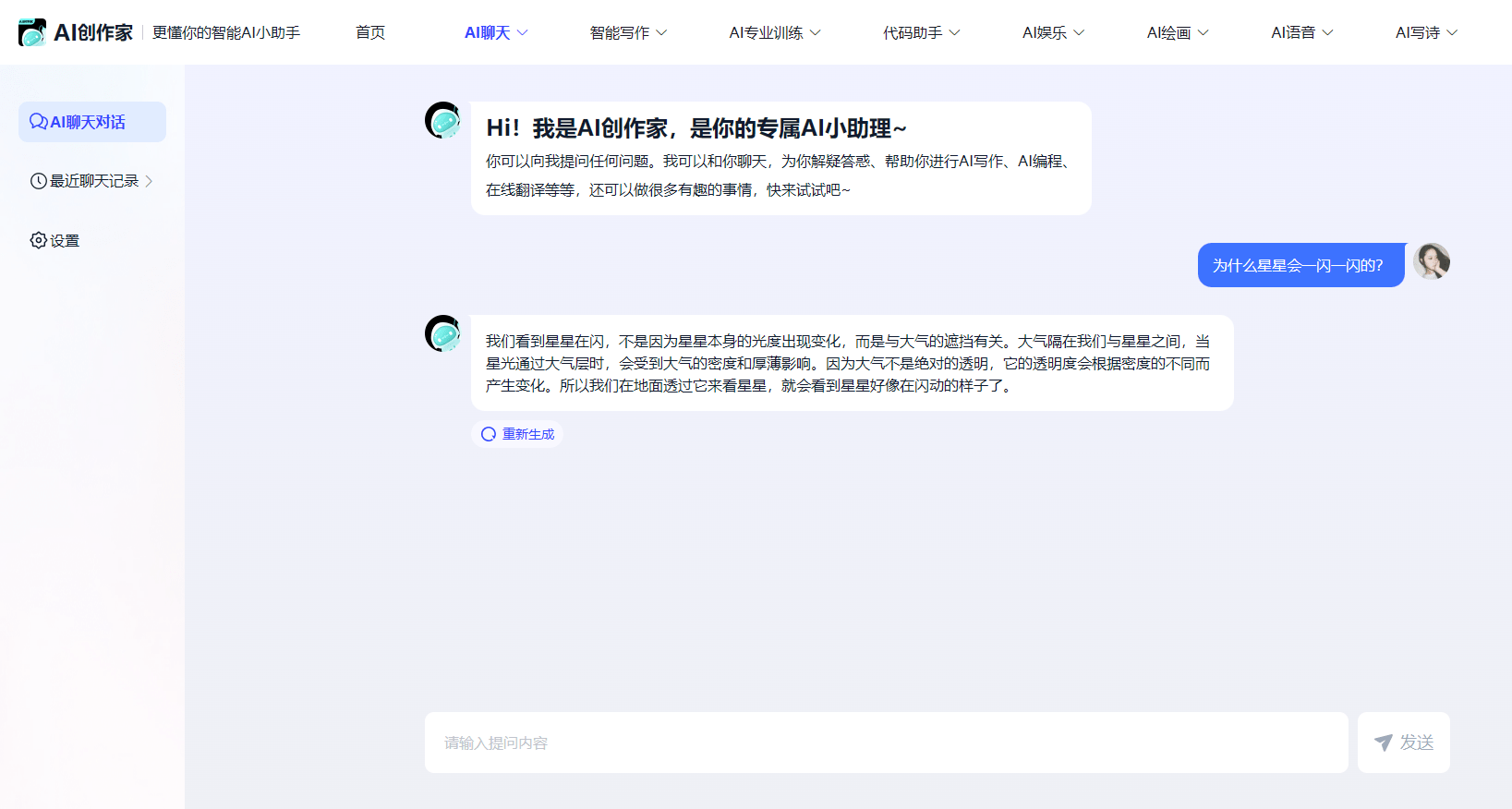
Task: Click the 重新生成 regenerate button
Action: click(x=517, y=434)
